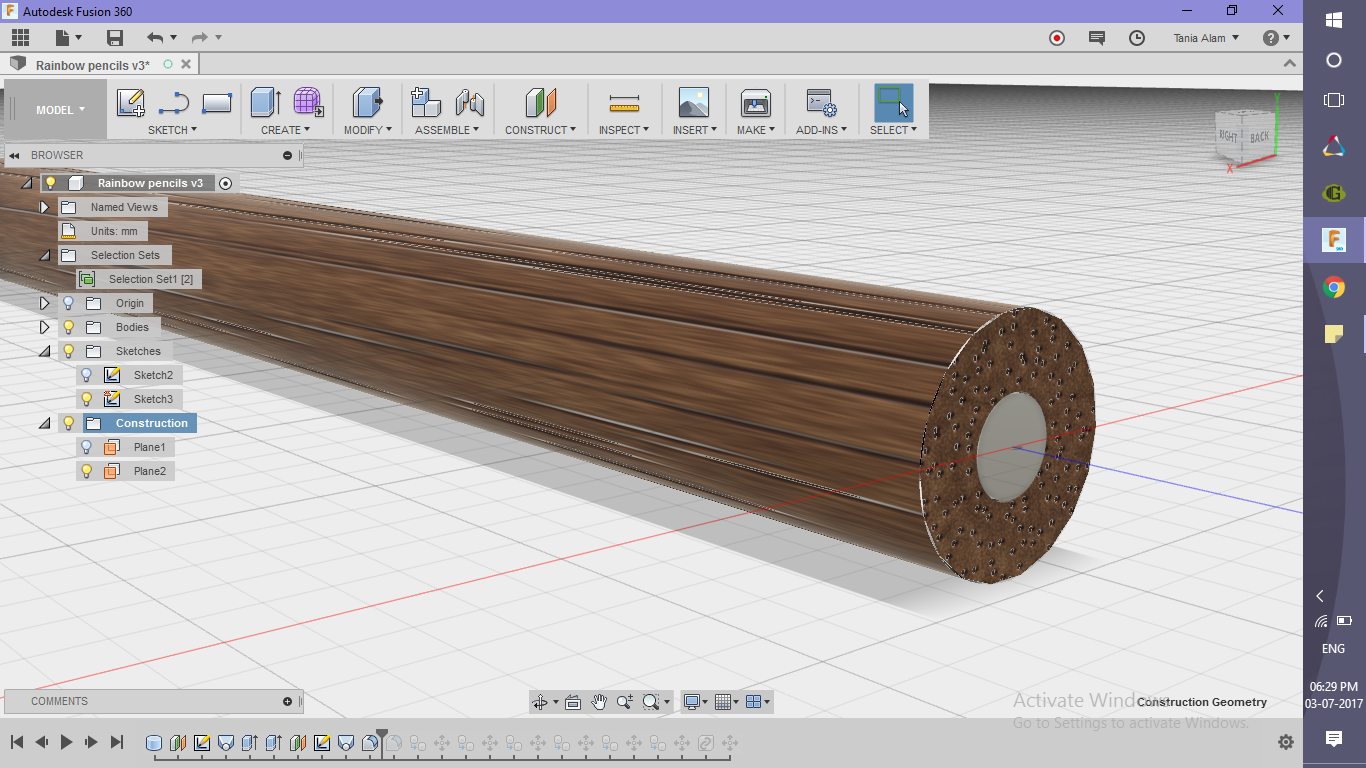Collapse the Sketches folder
This screenshot has height=768, width=1366.
pyautogui.click(x=44, y=351)
